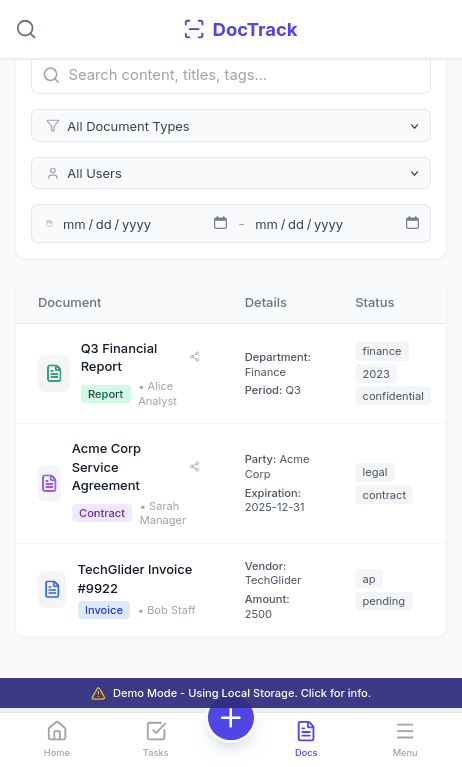Click green file icon of Q3 Financial Report
Image resolution: width=462 pixels, height=767 pixels.
tap(54, 373)
